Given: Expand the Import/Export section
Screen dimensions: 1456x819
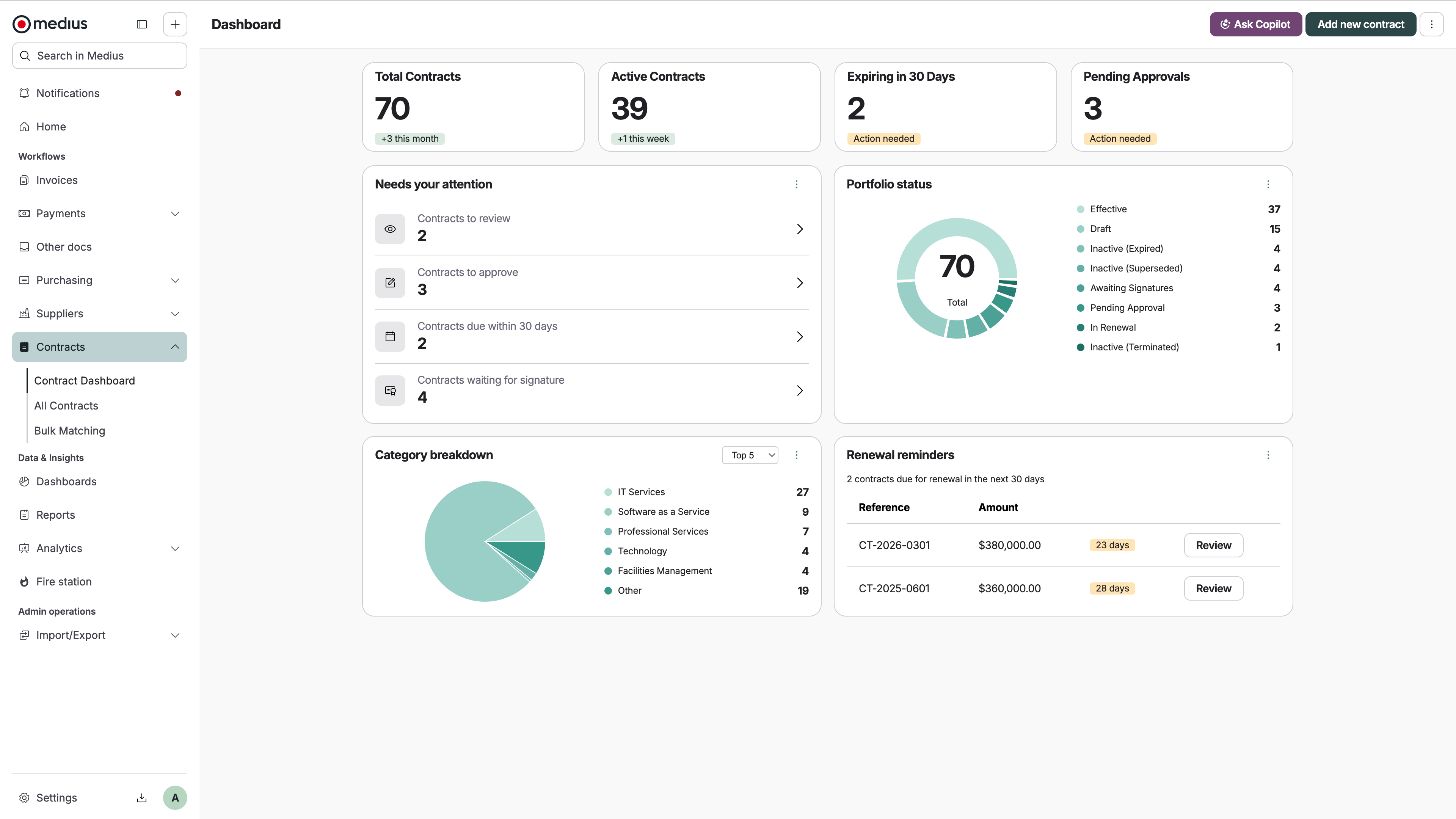Looking at the screenshot, I should (x=175, y=635).
